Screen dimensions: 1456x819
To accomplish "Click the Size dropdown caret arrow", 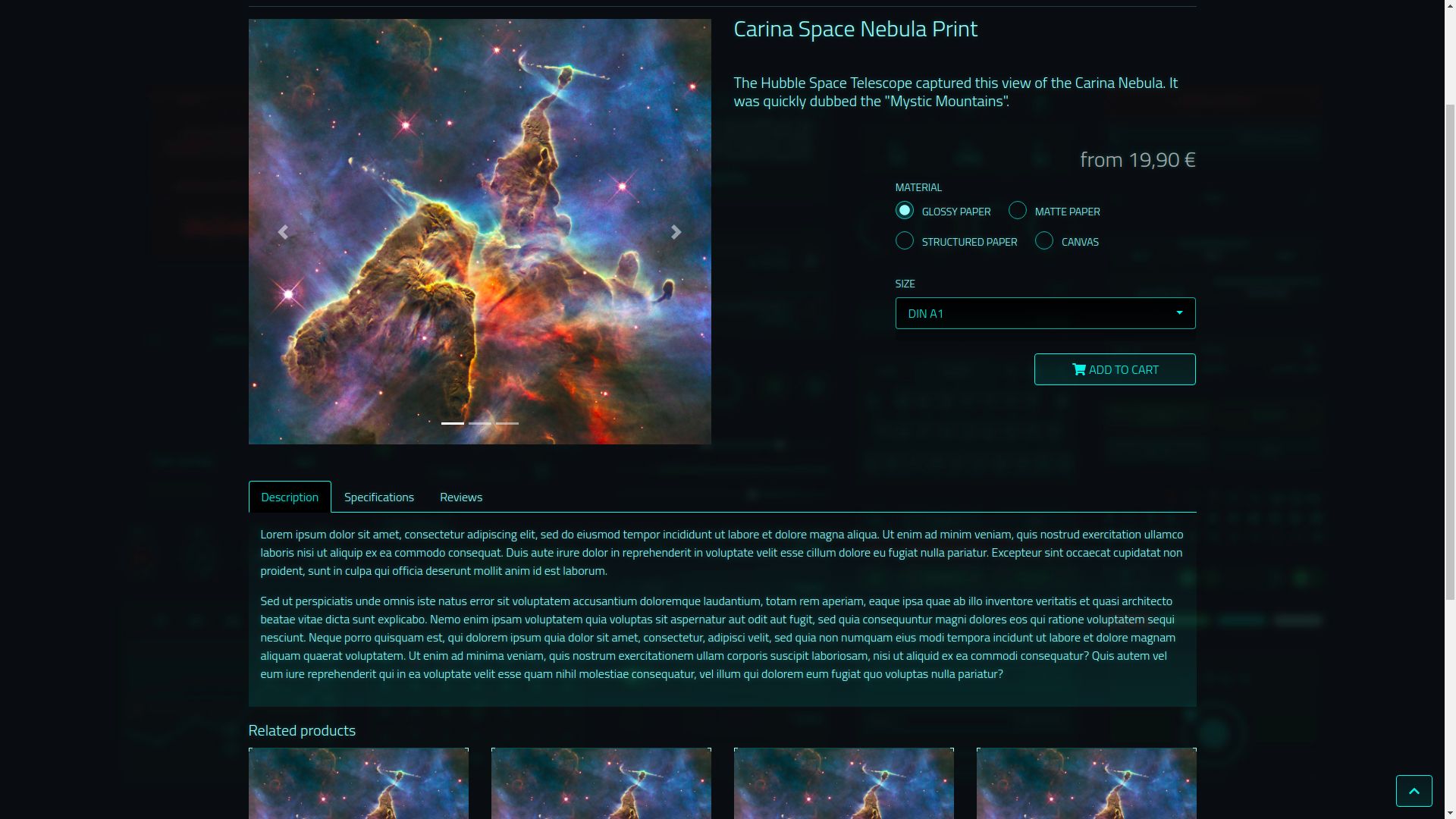I will (1179, 313).
